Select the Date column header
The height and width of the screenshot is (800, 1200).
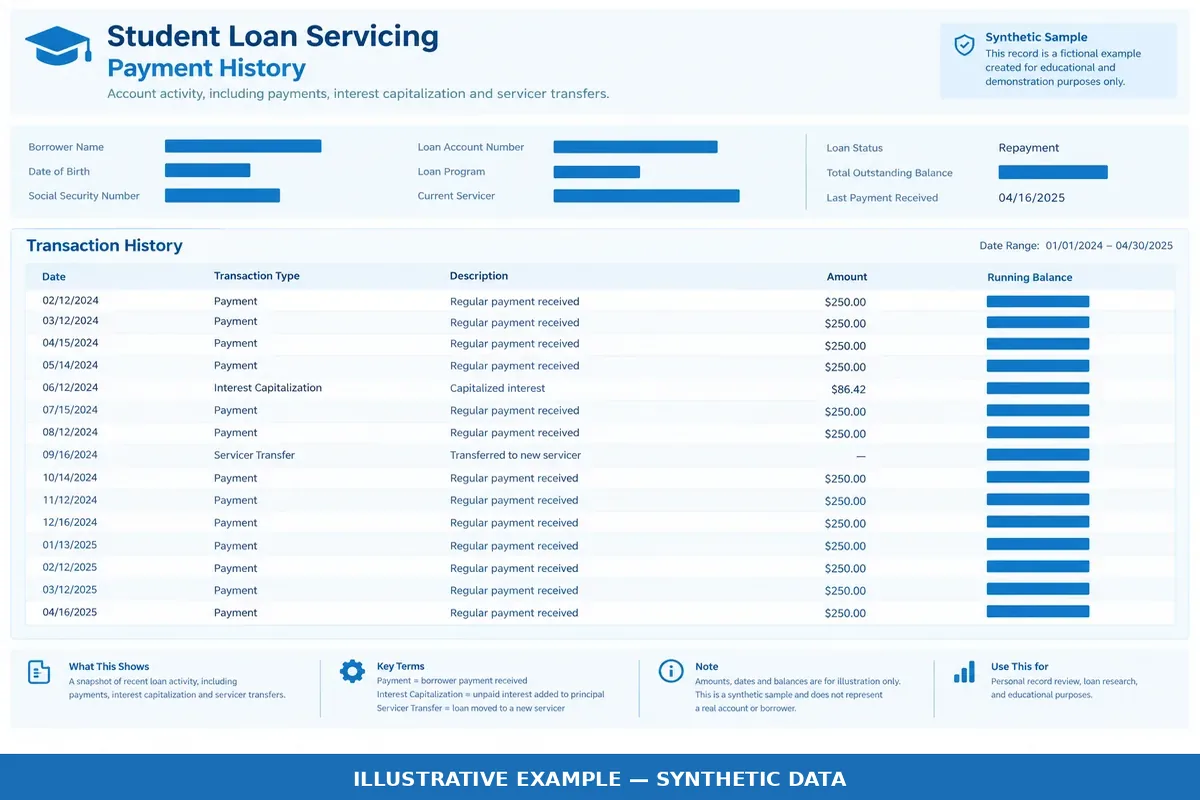[x=54, y=276]
